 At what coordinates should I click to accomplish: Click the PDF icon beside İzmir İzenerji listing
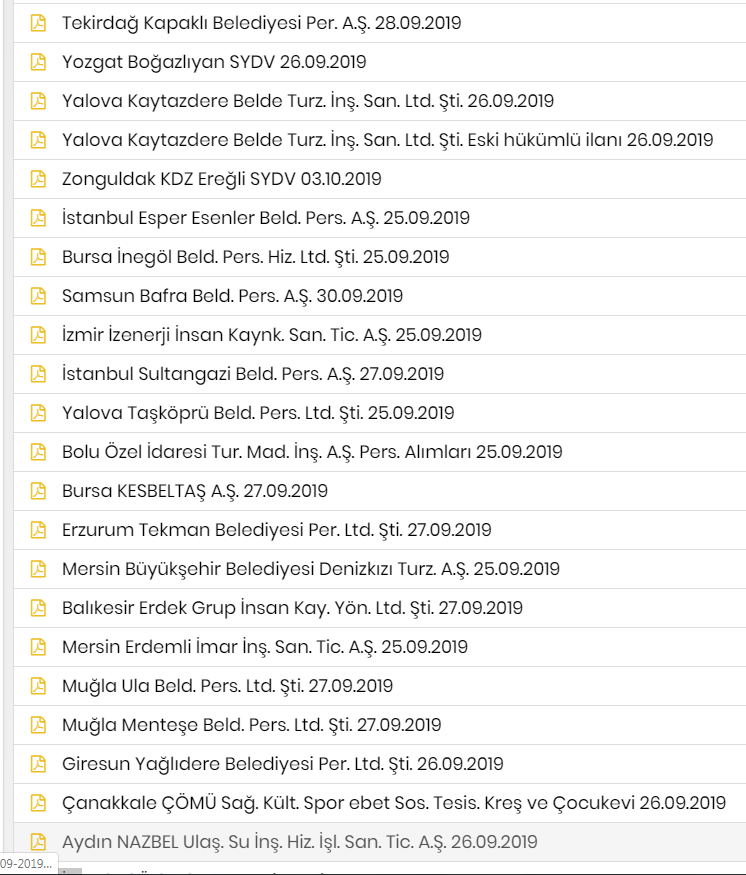click(x=38, y=335)
